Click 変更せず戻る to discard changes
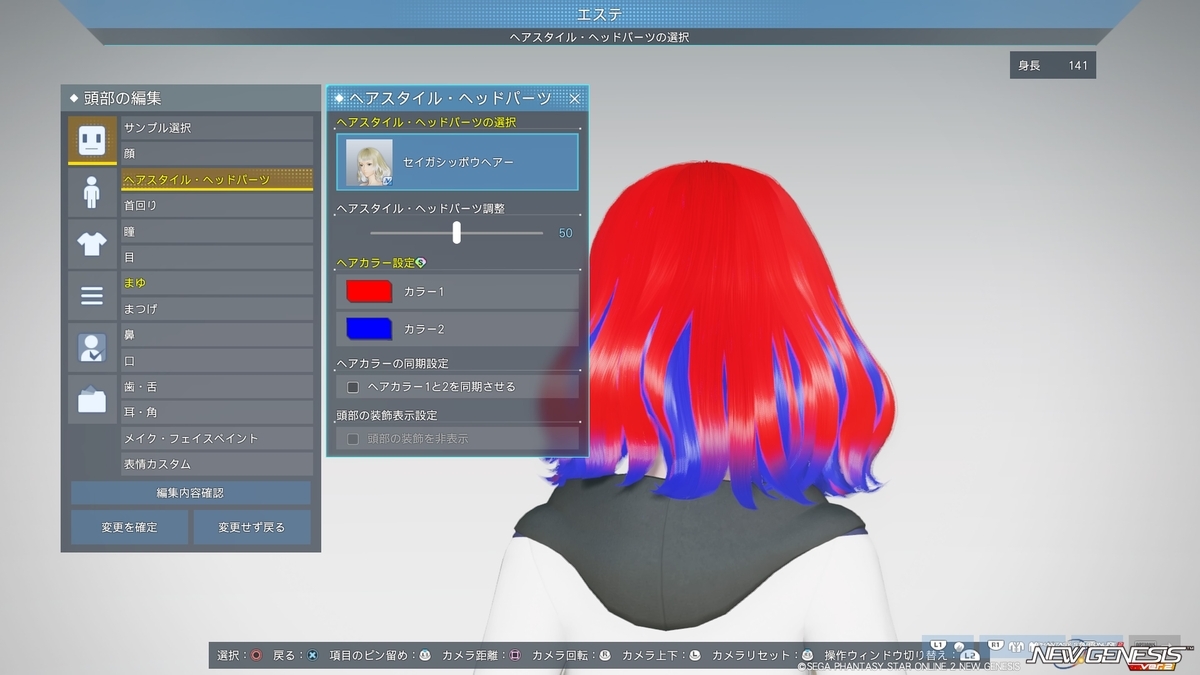The width and height of the screenshot is (1200, 675). pyautogui.click(x=252, y=527)
